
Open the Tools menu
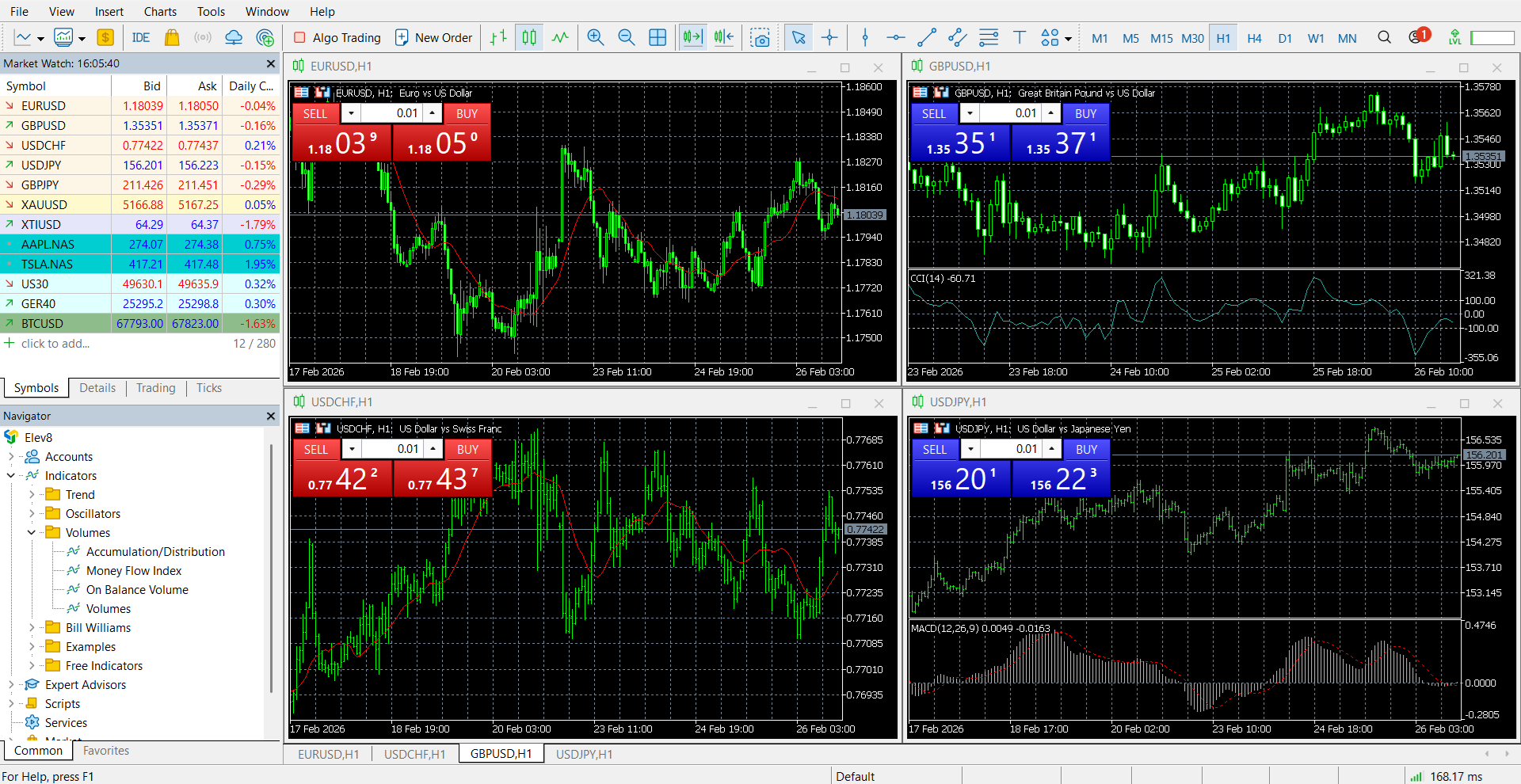211,11
